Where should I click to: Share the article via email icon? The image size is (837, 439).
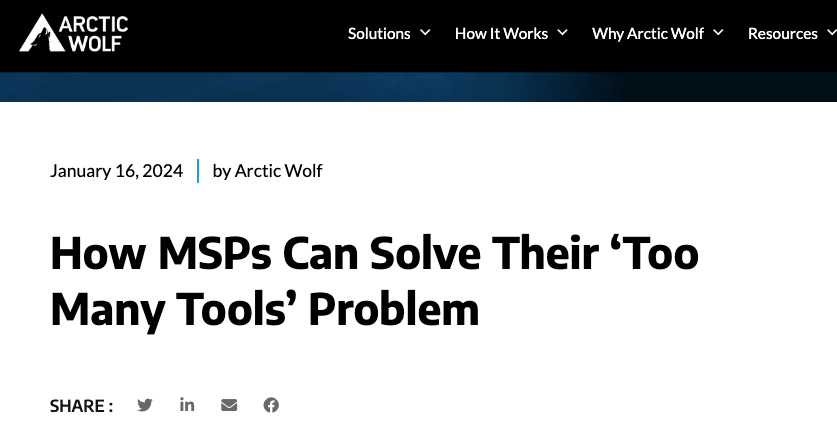[229, 405]
